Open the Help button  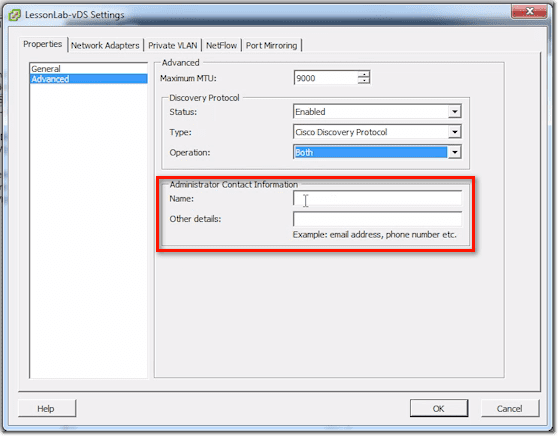[46, 408]
